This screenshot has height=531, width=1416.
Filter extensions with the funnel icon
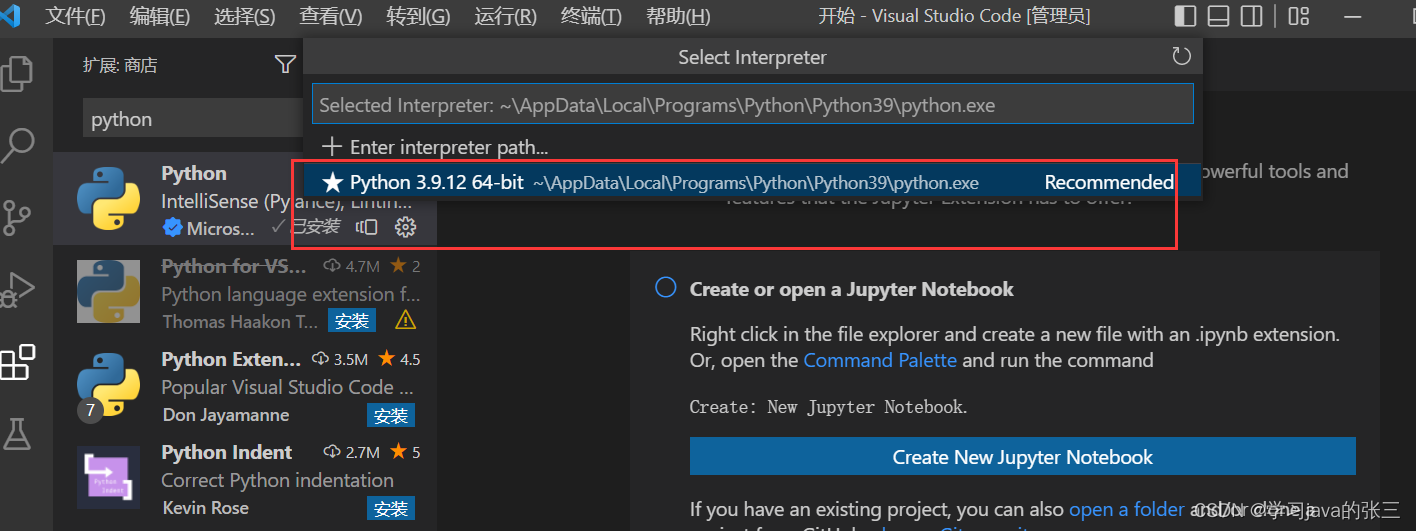click(285, 65)
